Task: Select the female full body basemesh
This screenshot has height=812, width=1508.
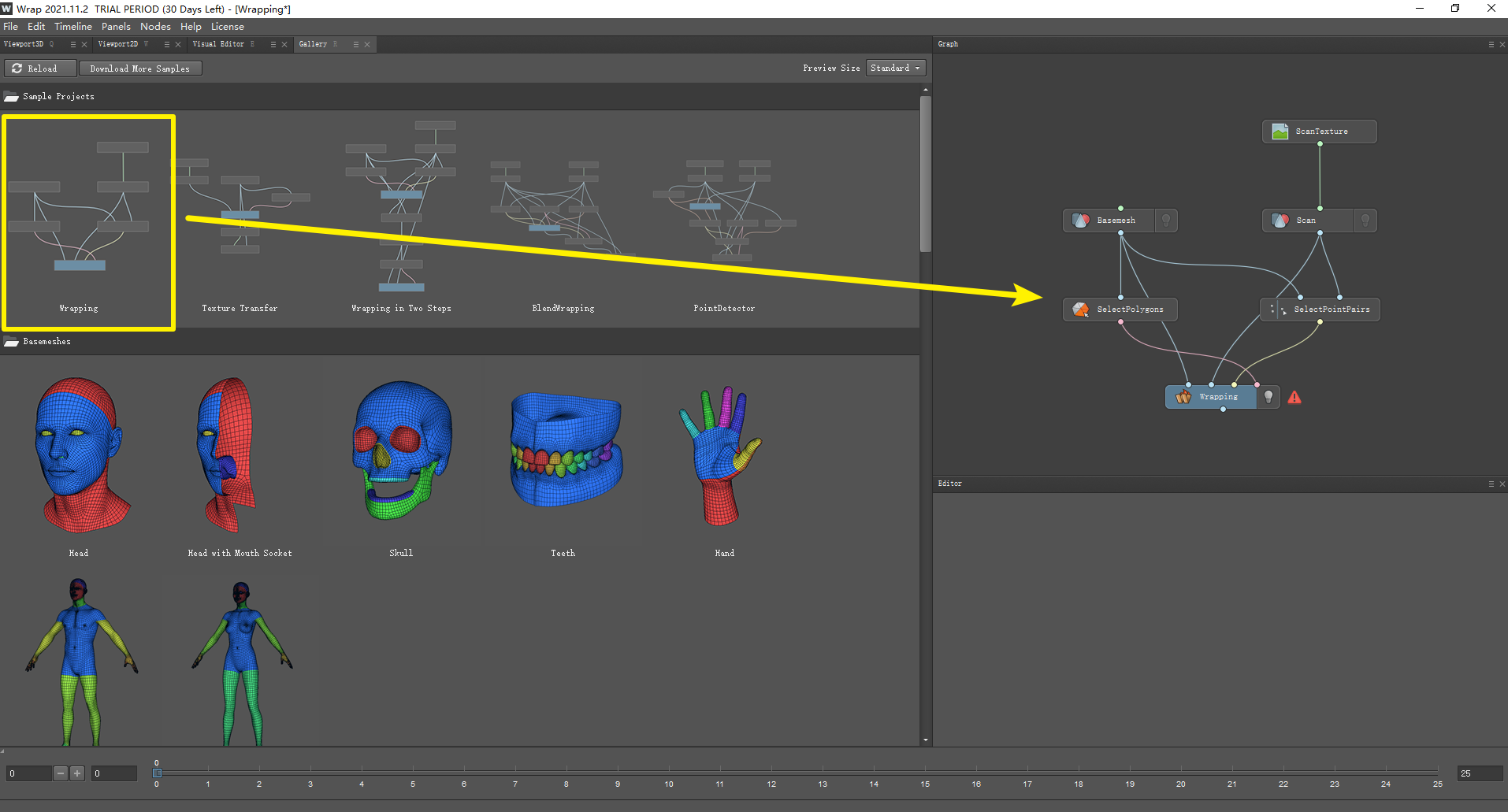Action: (x=242, y=662)
